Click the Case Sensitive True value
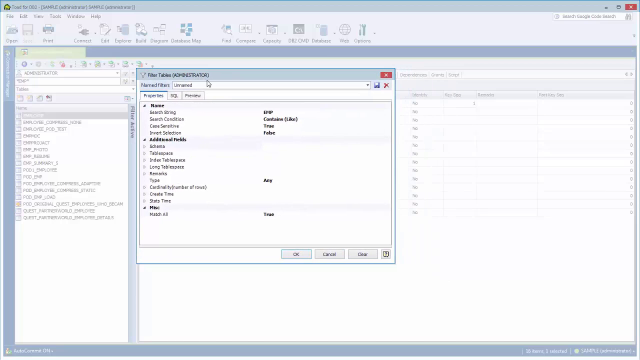The image size is (640, 360). point(269,126)
